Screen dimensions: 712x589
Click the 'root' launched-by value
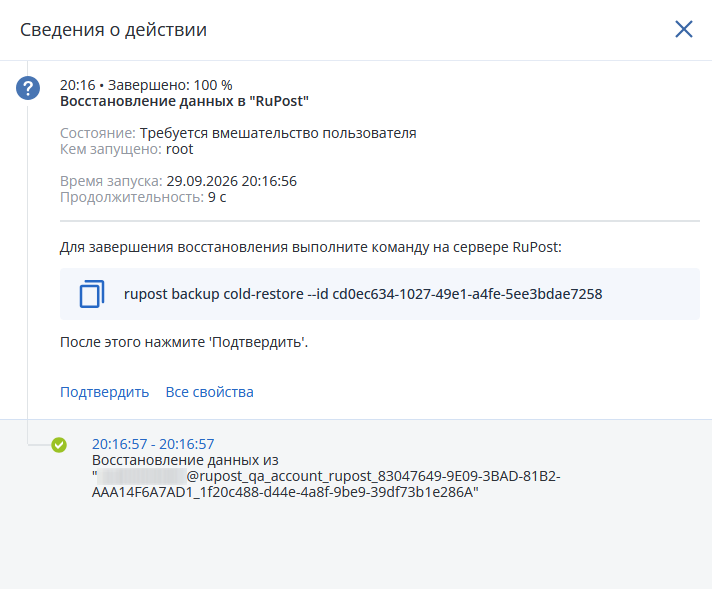pyautogui.click(x=179, y=149)
